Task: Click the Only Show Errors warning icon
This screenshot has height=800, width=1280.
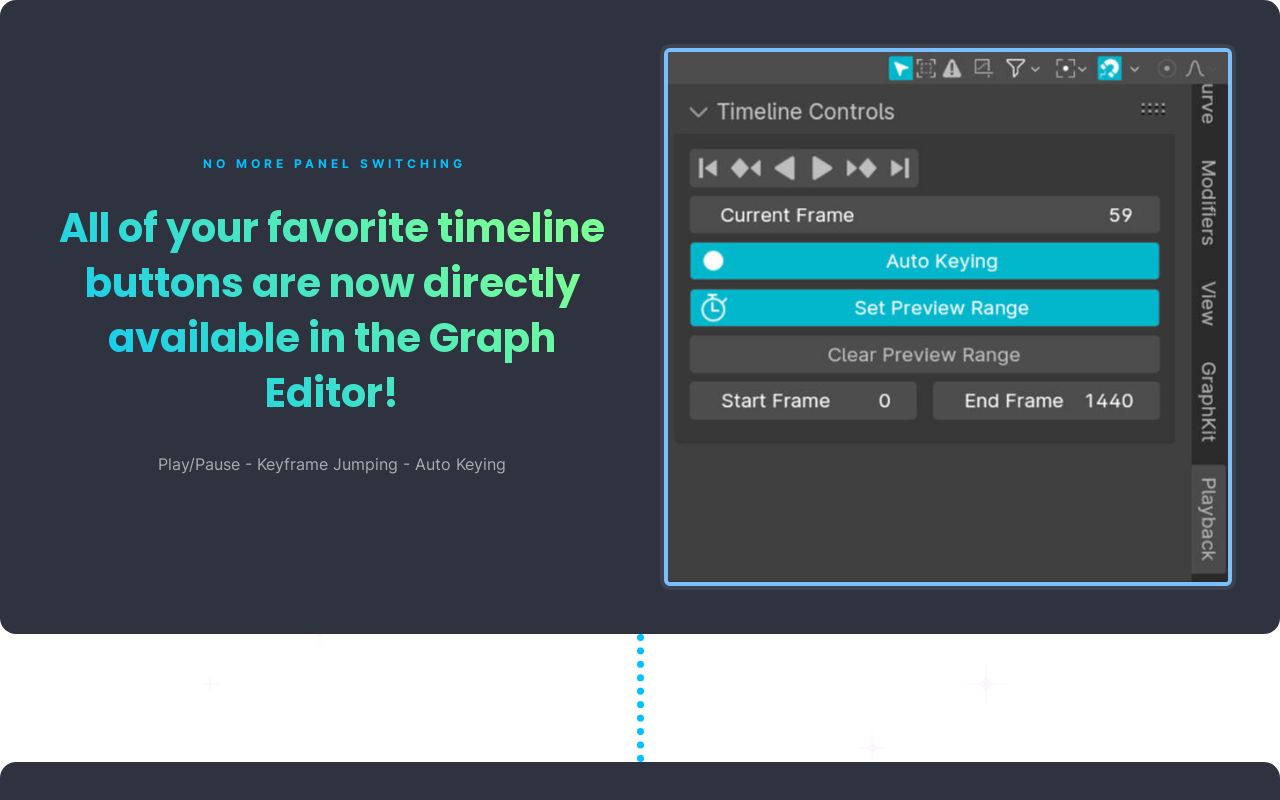Action: coord(952,68)
